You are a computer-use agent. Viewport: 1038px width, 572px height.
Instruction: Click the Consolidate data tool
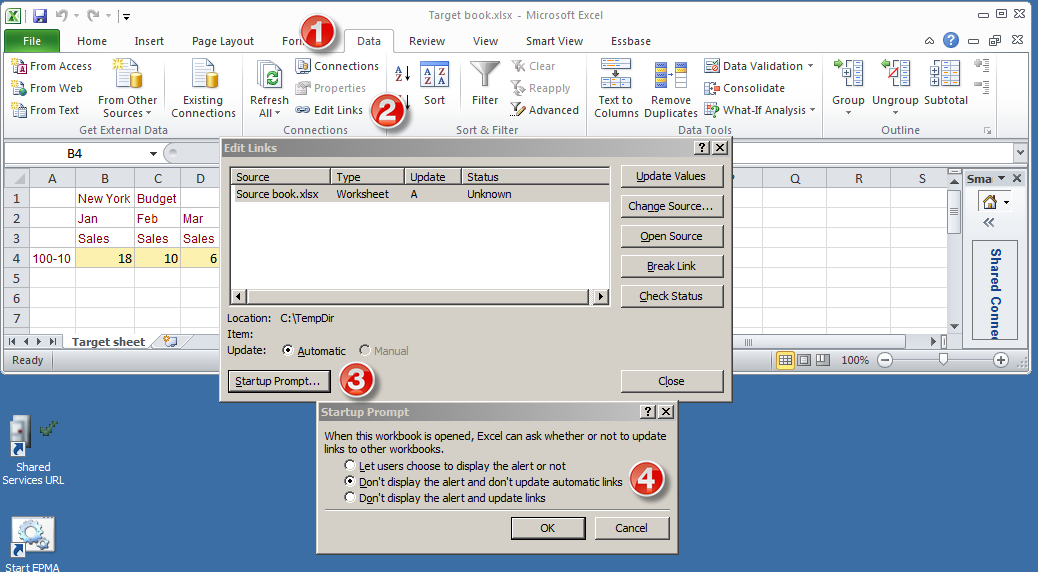tap(745, 88)
